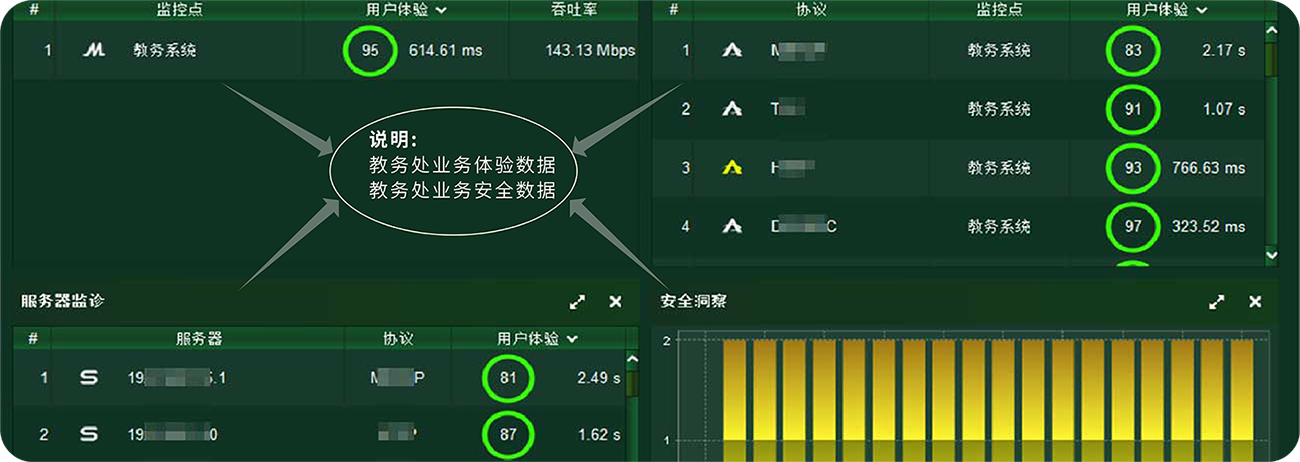The image size is (1300, 462).
Task: Click the 2.49 s server response time
Action: 599,379
